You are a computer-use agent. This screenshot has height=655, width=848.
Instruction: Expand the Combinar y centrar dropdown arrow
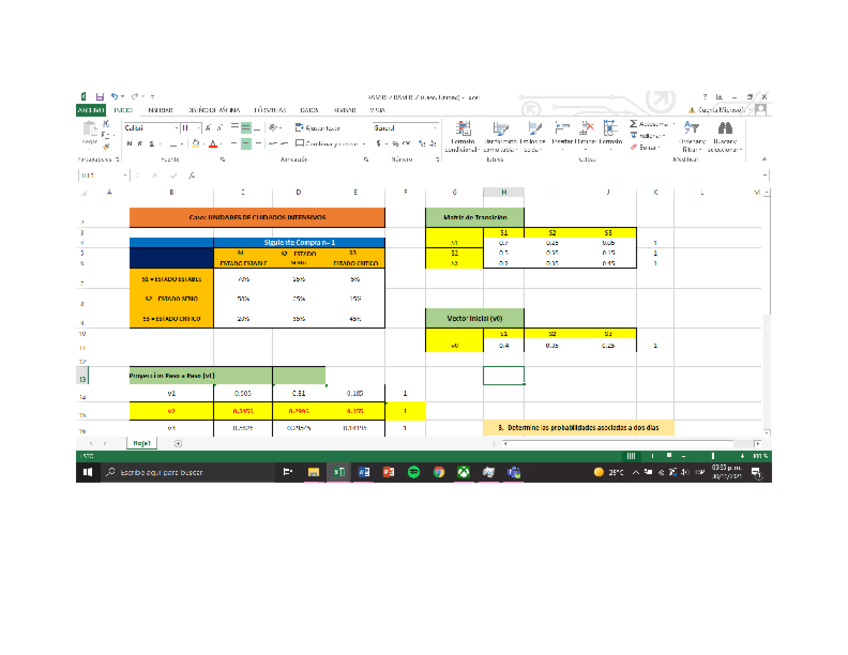pyautogui.click(x=365, y=144)
